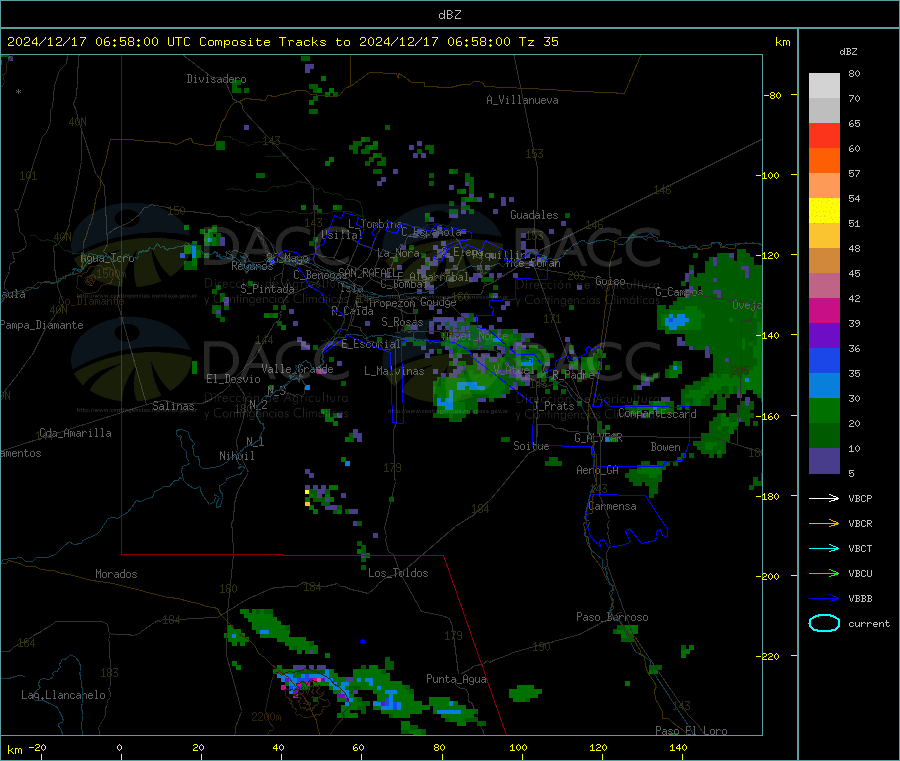Click the A_Villanueva map label
Viewport: 900px width, 761px height.
[x=522, y=100]
